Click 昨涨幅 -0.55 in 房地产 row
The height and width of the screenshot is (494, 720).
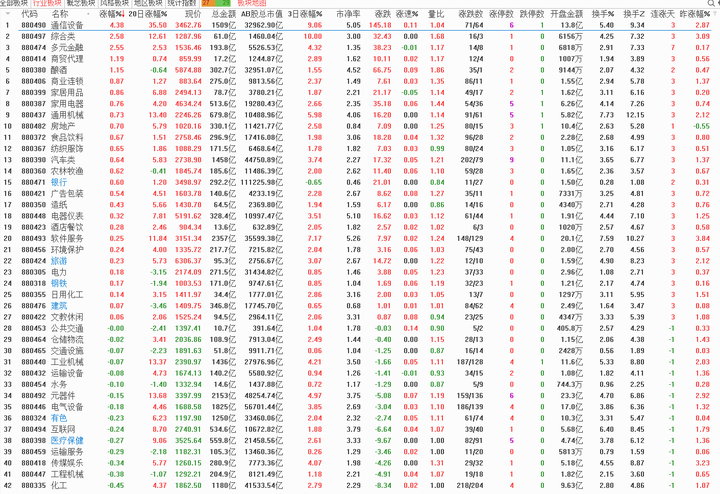point(702,126)
